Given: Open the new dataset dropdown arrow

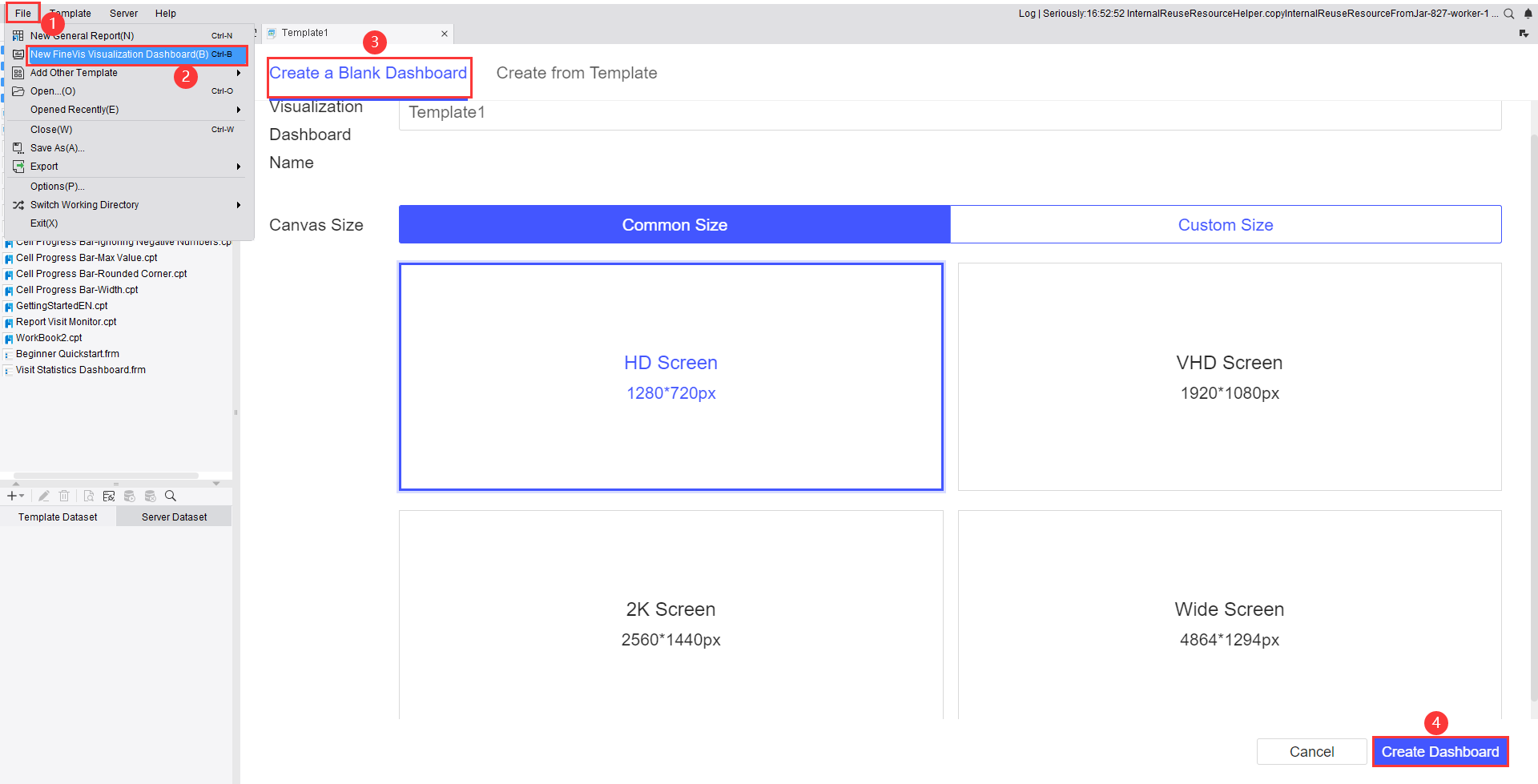Looking at the screenshot, I should tap(22, 495).
